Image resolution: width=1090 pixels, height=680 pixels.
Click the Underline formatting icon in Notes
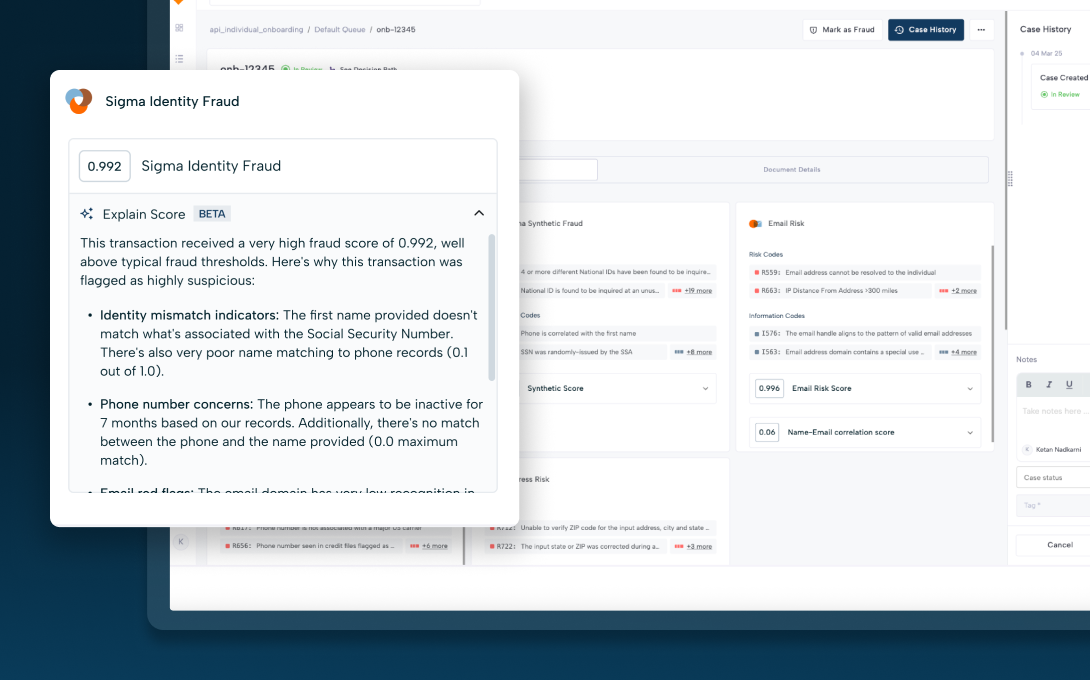point(1069,385)
